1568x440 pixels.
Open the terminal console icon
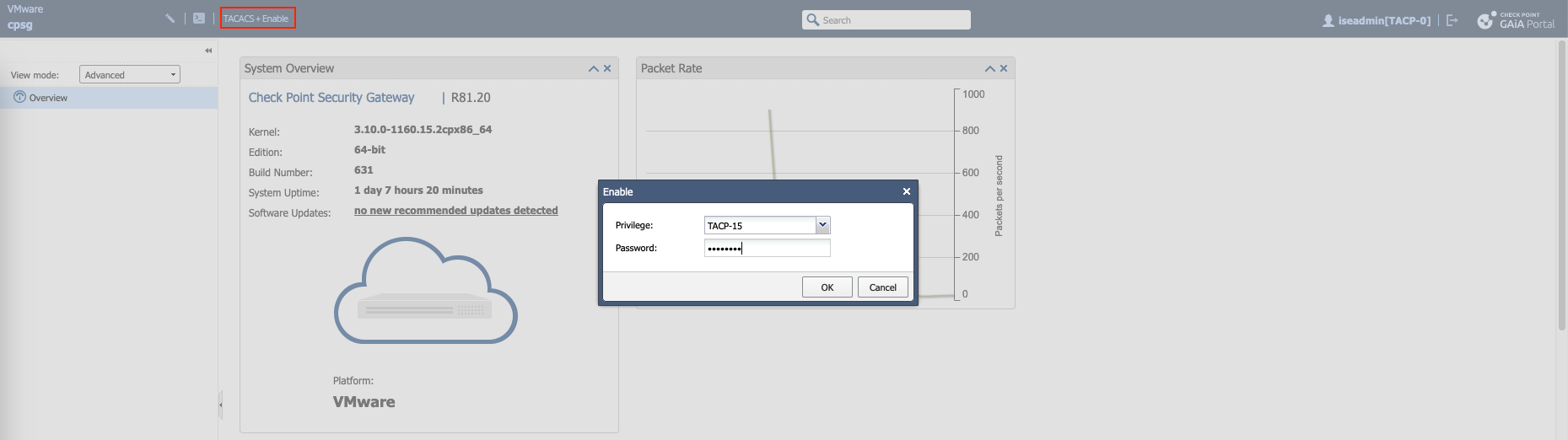(x=199, y=19)
